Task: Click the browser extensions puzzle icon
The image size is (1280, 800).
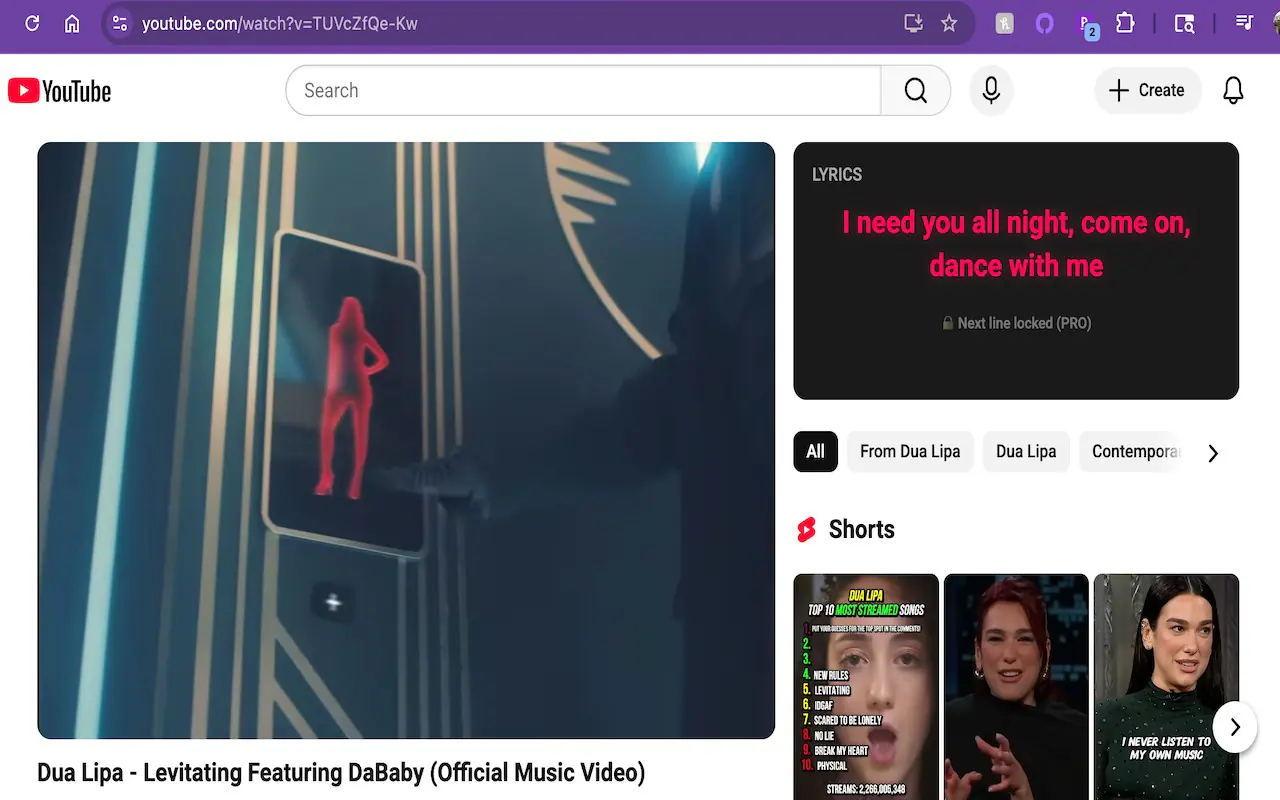Action: click(1125, 23)
